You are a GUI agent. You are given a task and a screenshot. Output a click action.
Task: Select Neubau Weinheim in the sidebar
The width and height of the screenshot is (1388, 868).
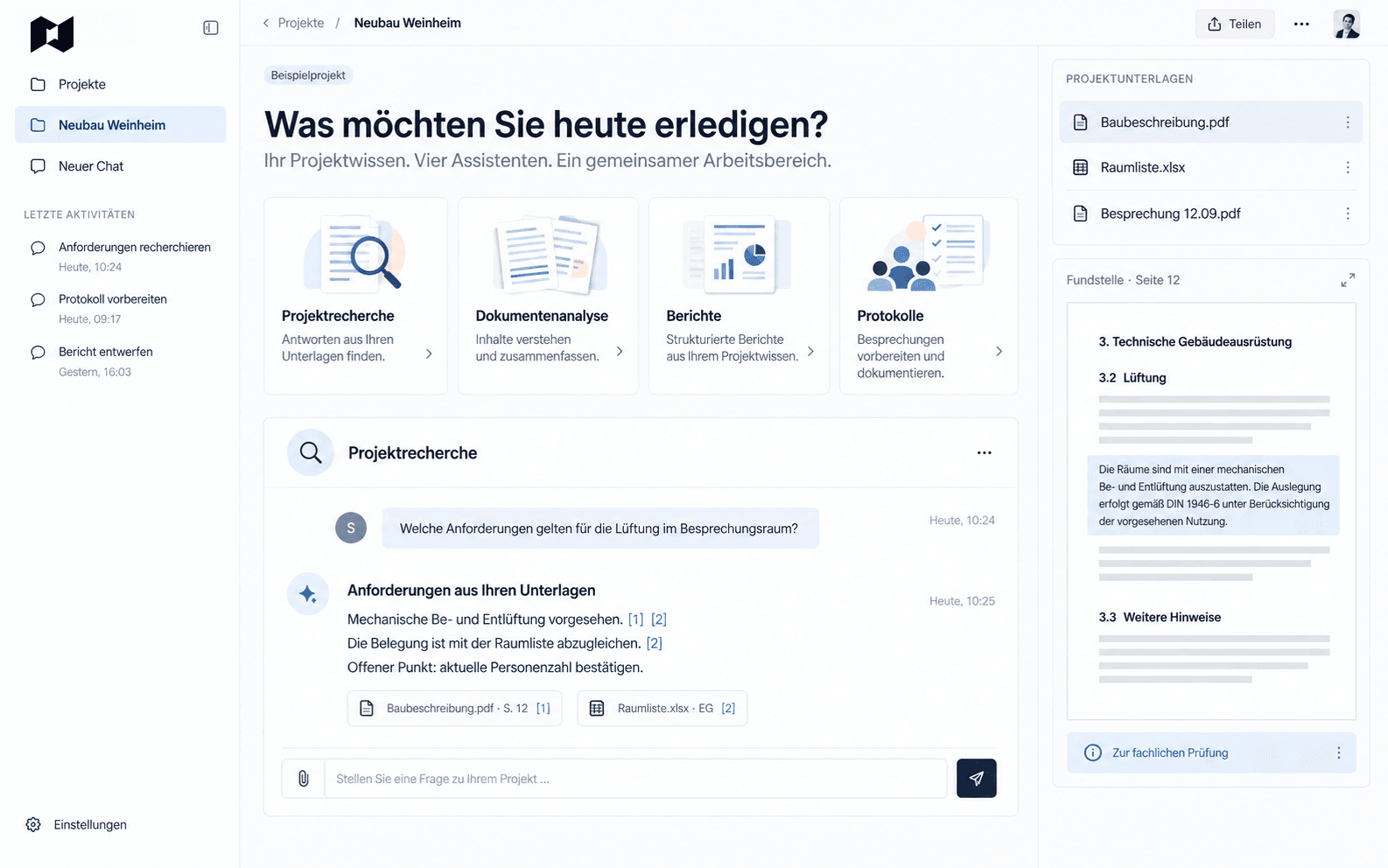pos(121,124)
